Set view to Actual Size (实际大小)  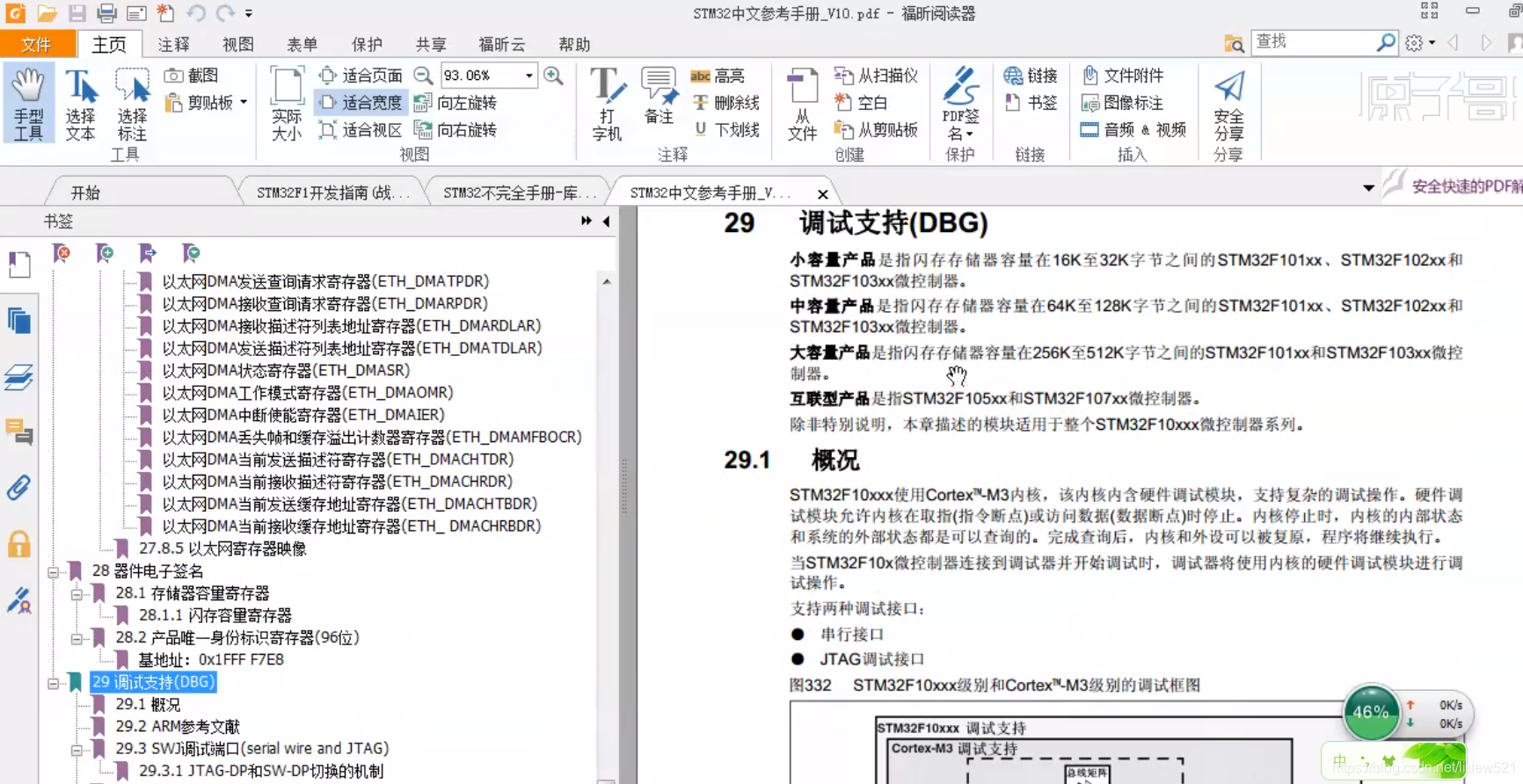click(287, 104)
